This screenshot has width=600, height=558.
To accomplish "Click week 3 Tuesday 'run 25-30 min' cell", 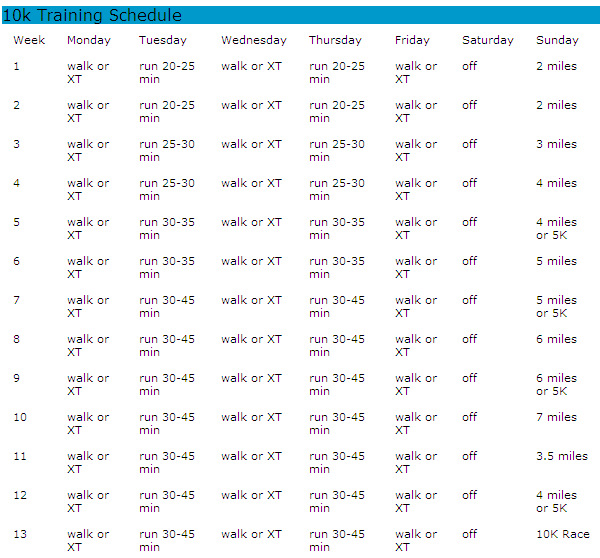I will pos(167,151).
